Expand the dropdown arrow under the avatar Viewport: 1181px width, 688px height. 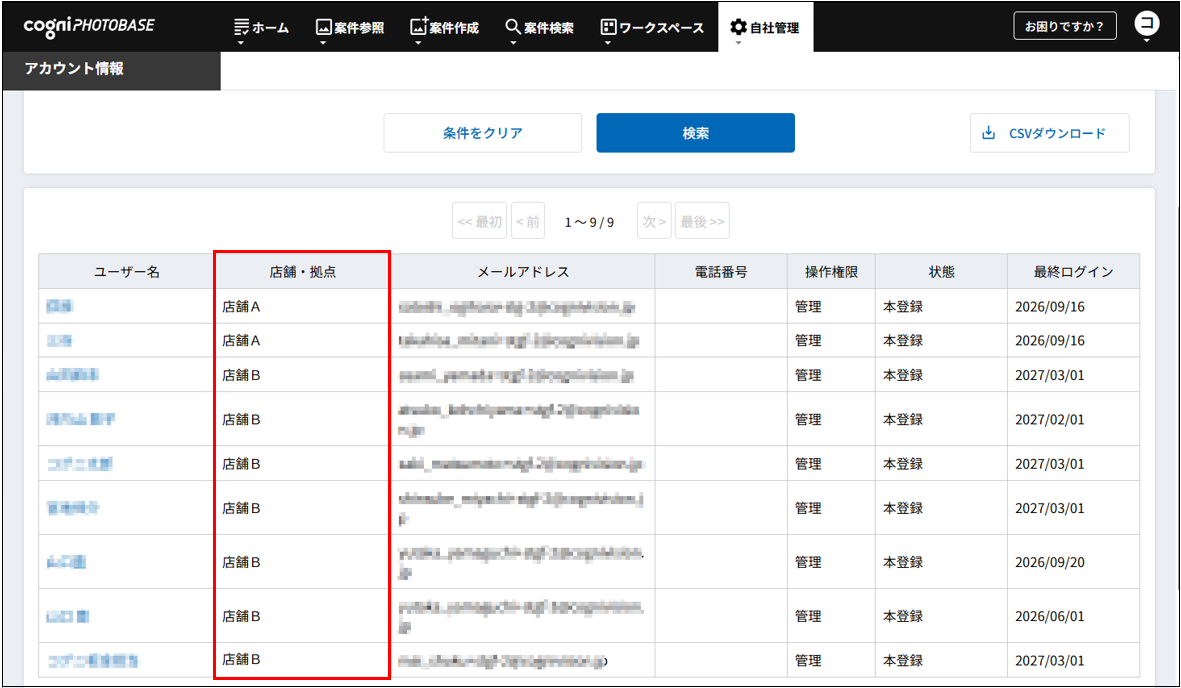coord(1146,41)
